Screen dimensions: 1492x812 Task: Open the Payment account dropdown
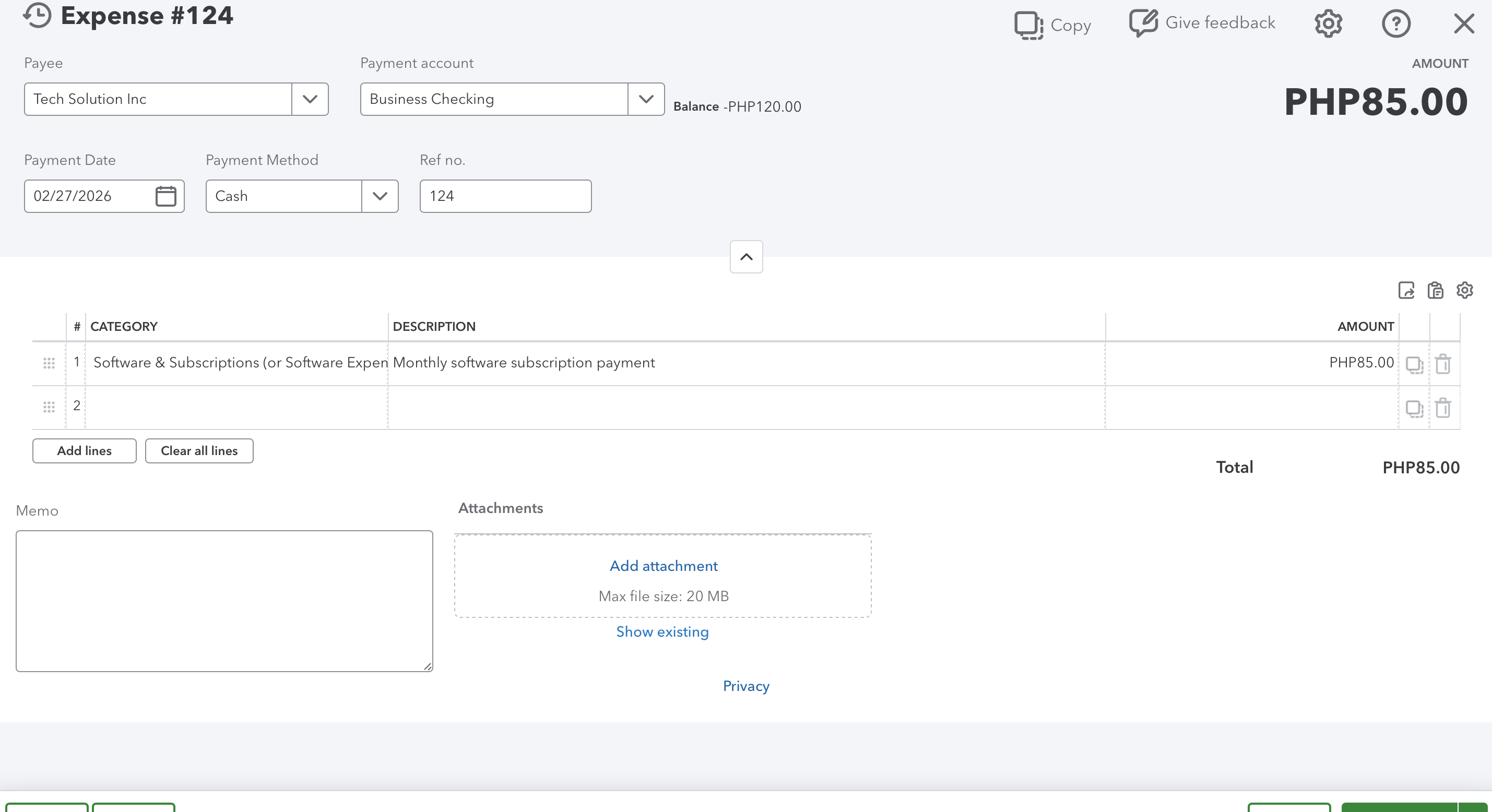pos(646,99)
